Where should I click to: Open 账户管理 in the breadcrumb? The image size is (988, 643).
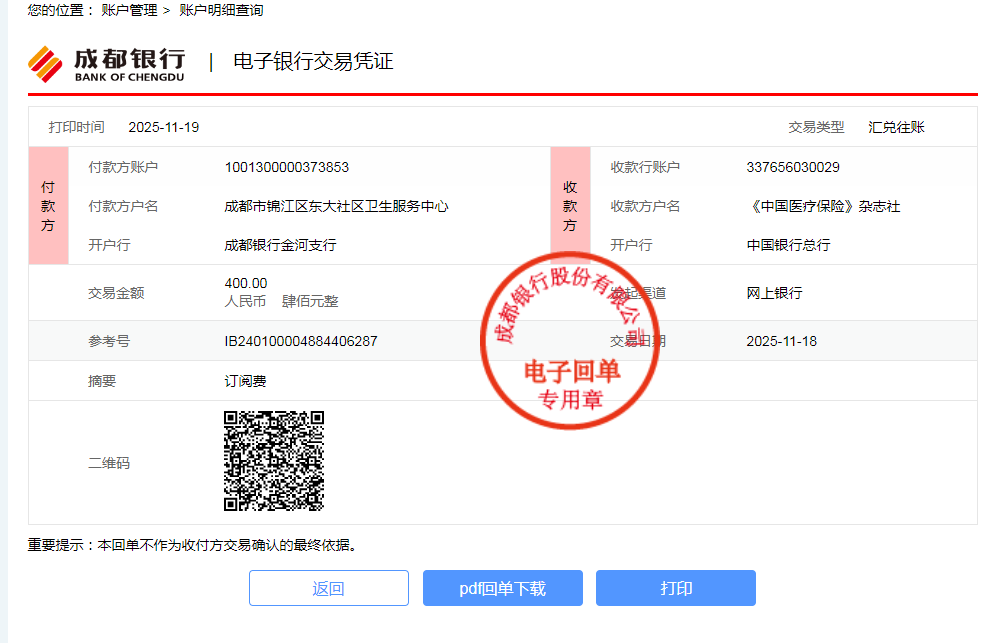coord(129,10)
